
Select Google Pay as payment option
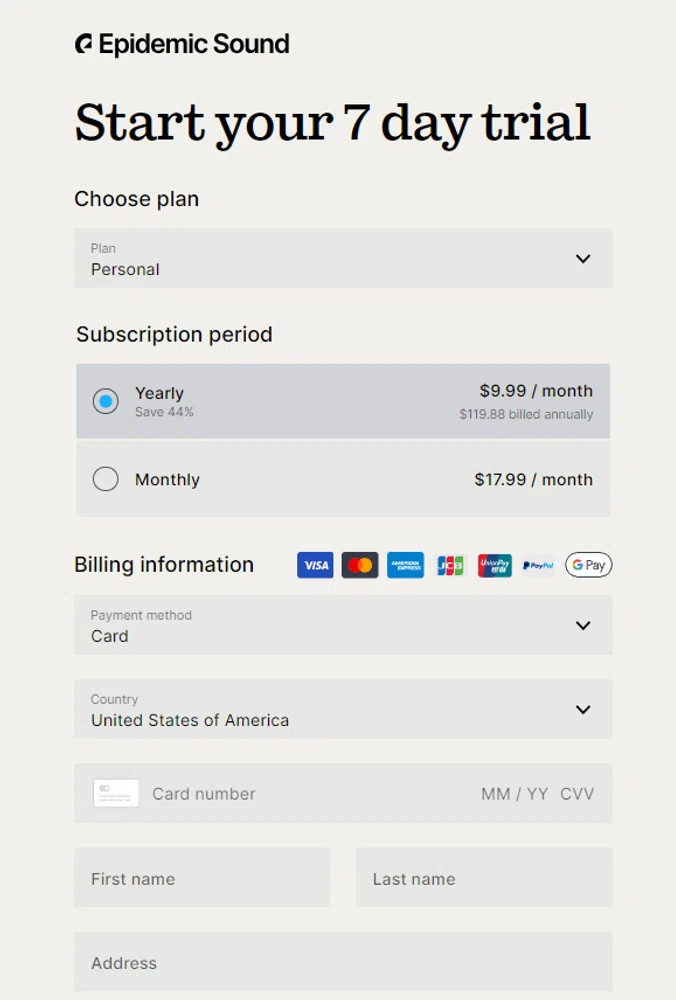(x=588, y=565)
